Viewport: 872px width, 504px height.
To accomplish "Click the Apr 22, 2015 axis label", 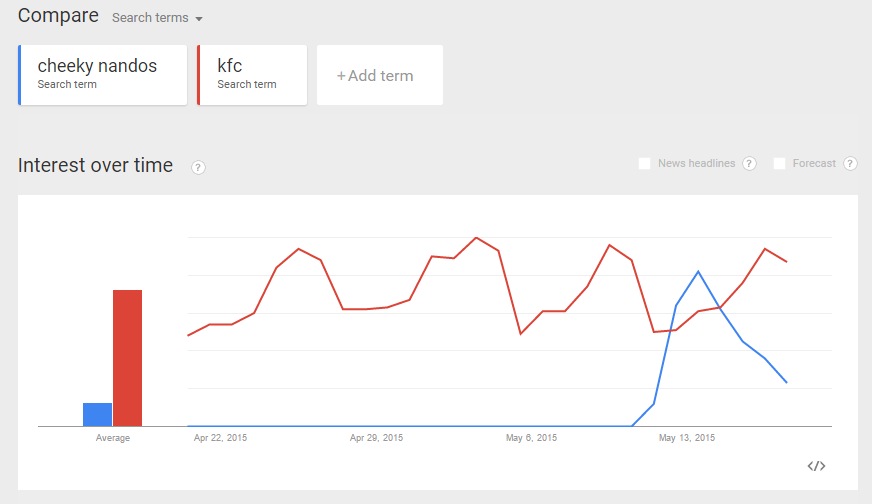I will click(220, 438).
